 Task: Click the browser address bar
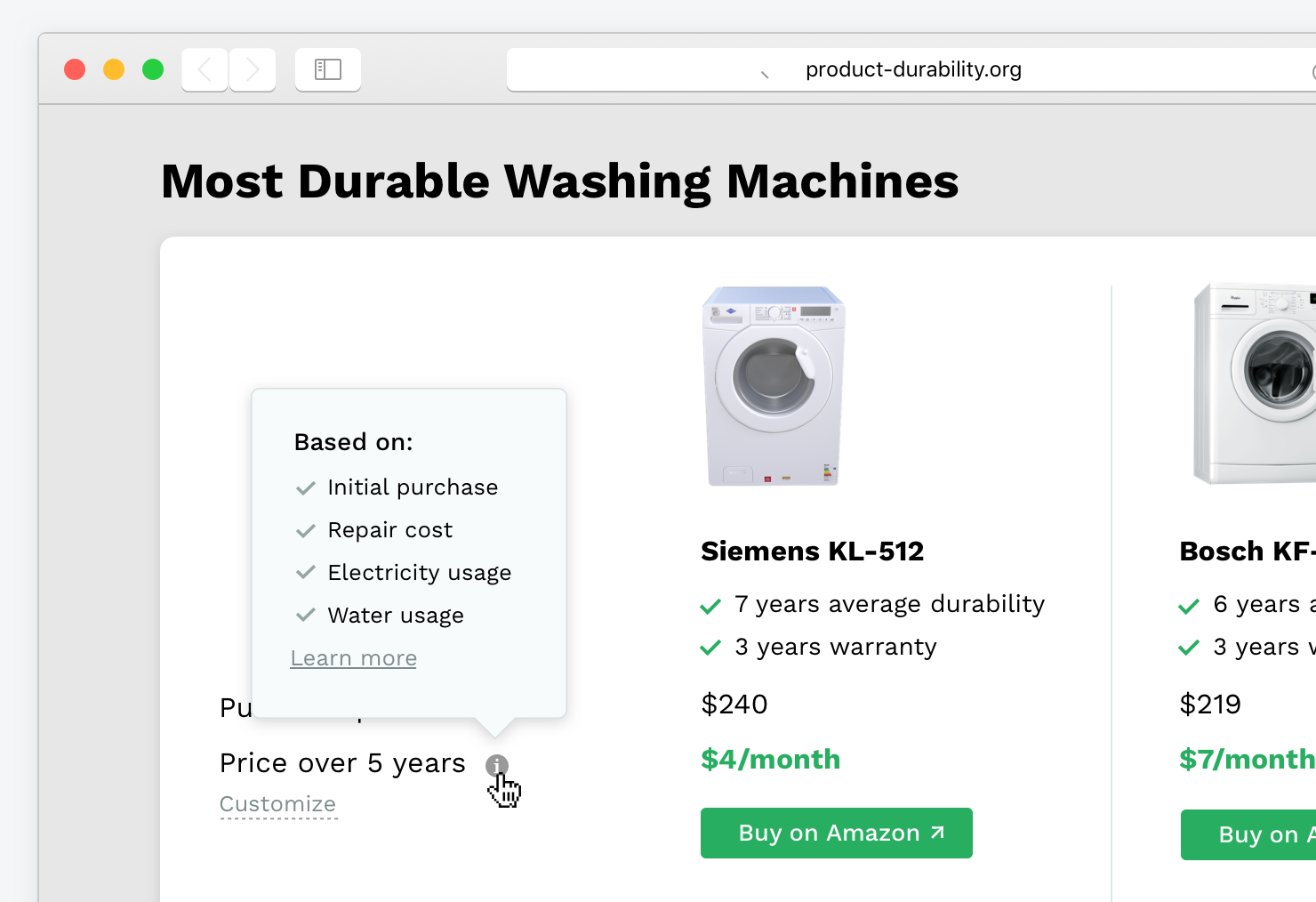912,69
